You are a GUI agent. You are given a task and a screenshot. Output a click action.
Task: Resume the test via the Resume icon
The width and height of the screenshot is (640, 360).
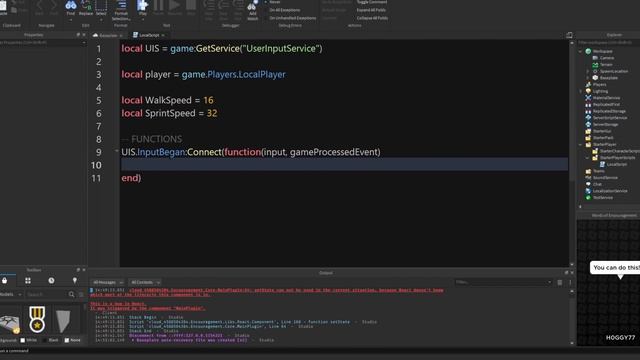click(175, 8)
